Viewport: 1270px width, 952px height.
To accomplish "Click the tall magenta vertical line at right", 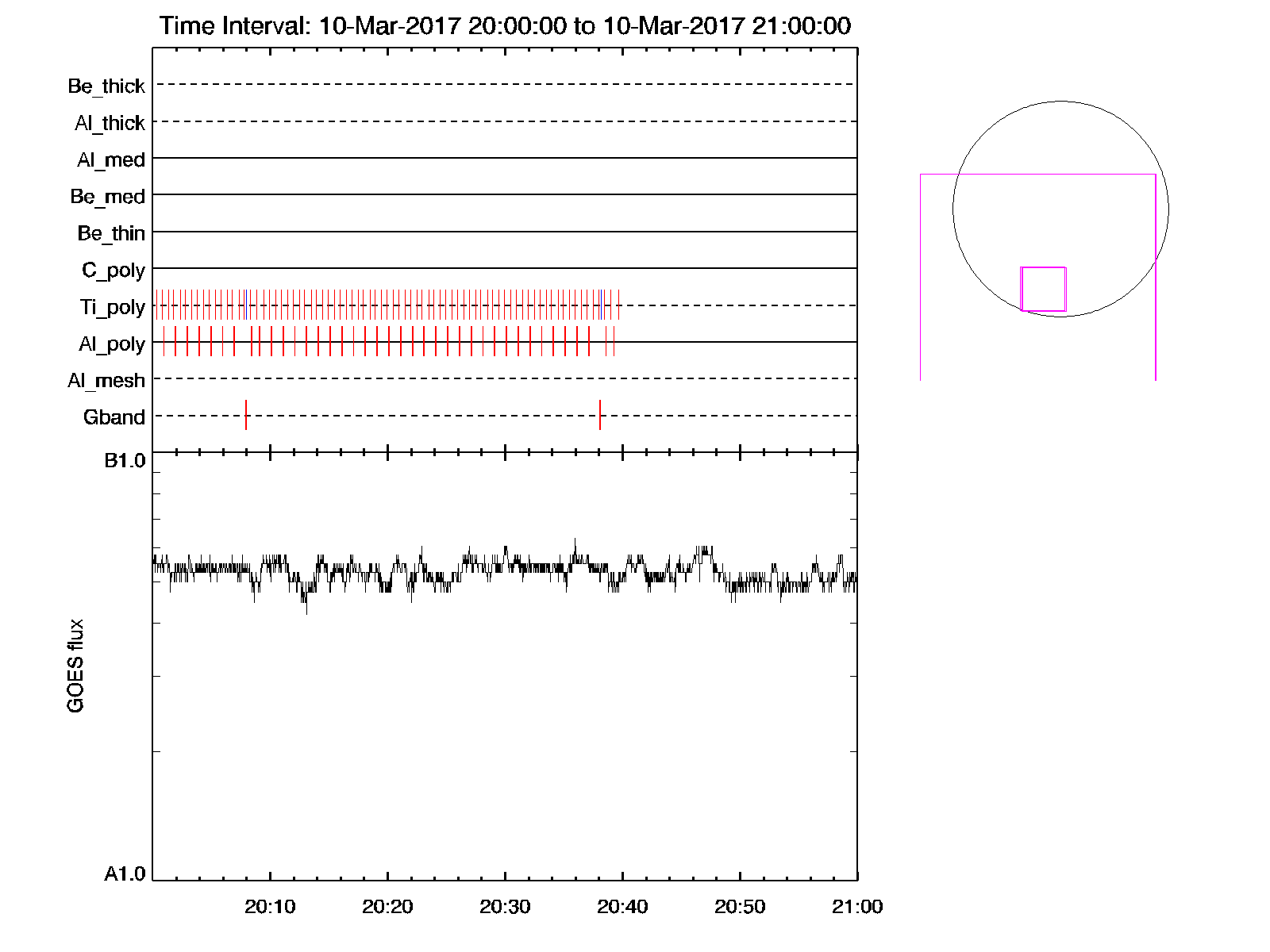I will 1156,278.
